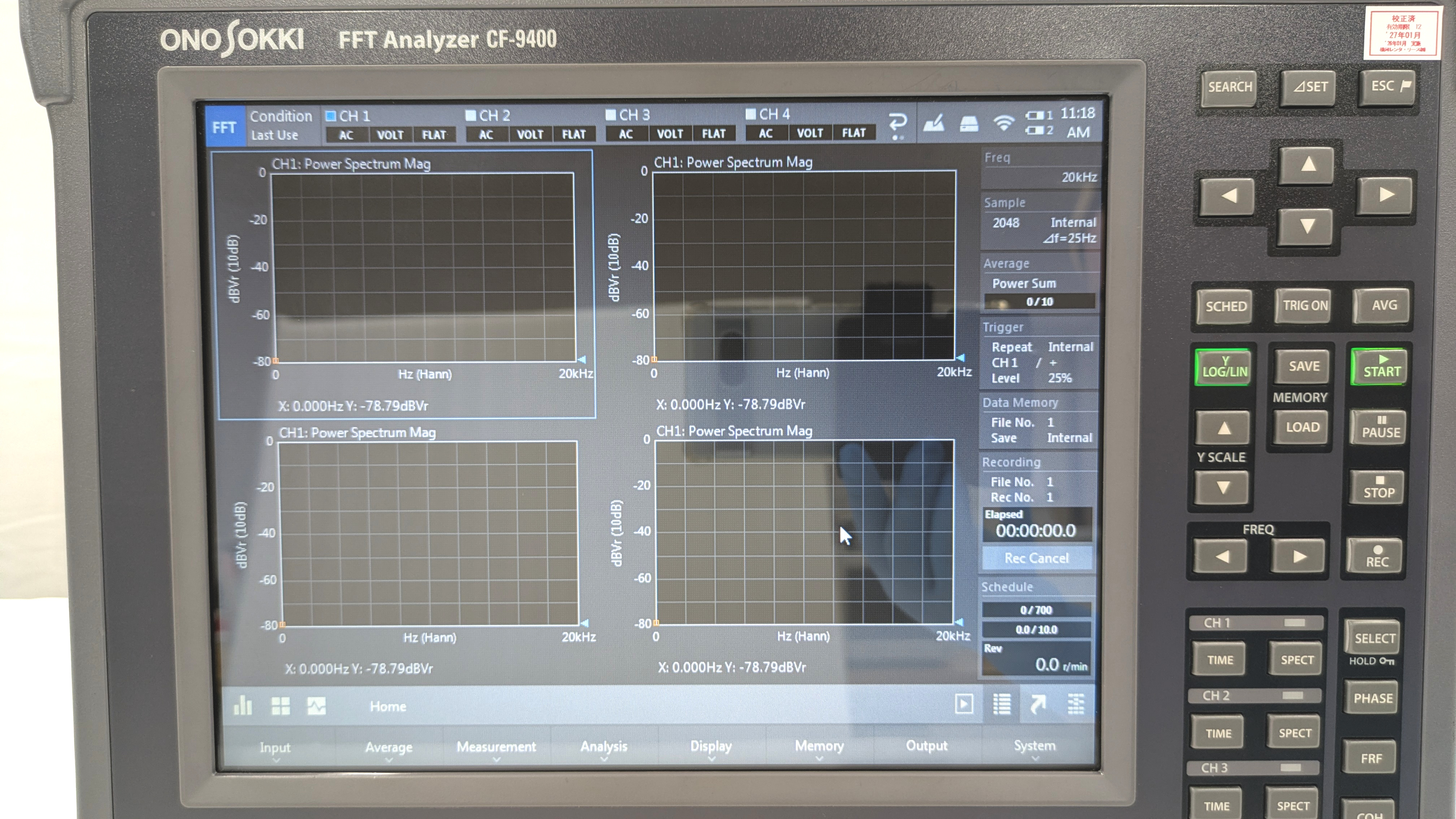Toggle the CH 2 checkbox

471,115
